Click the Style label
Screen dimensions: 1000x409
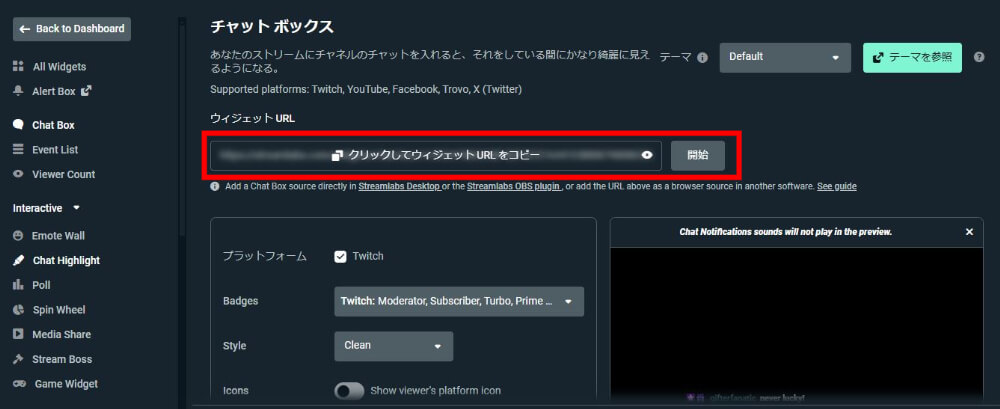pos(235,346)
